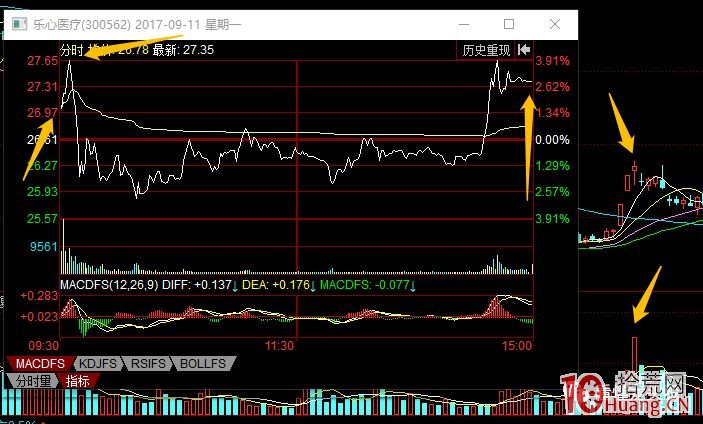The image size is (703, 424).
Task: Click the window app icon in title bar
Action: pyautogui.click(x=20, y=24)
